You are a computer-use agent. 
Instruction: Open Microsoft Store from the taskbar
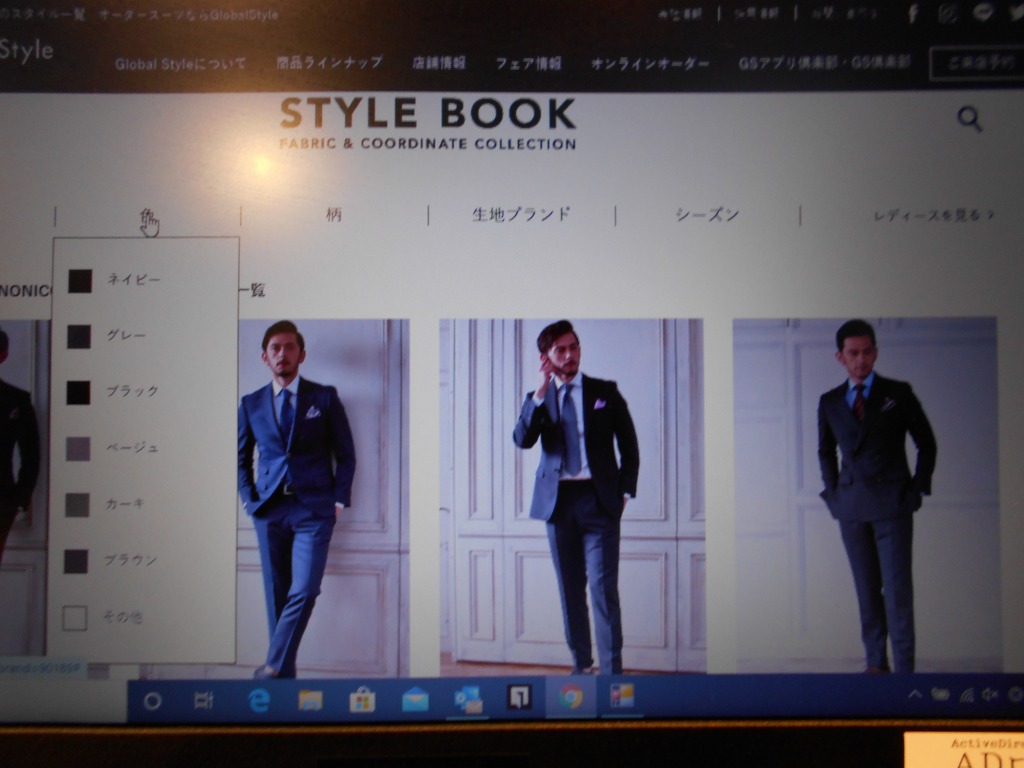362,700
